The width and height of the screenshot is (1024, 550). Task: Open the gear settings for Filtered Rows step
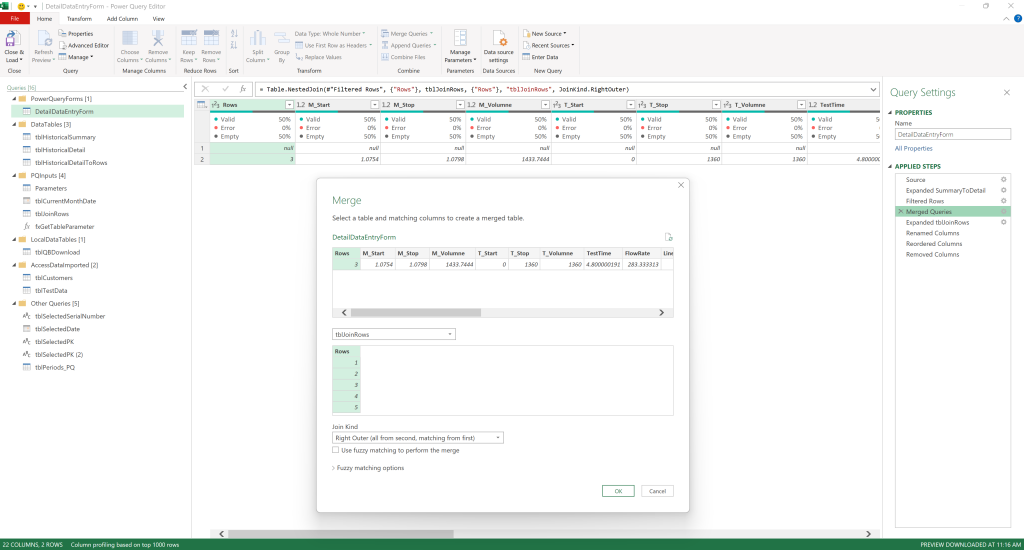tap(1004, 201)
